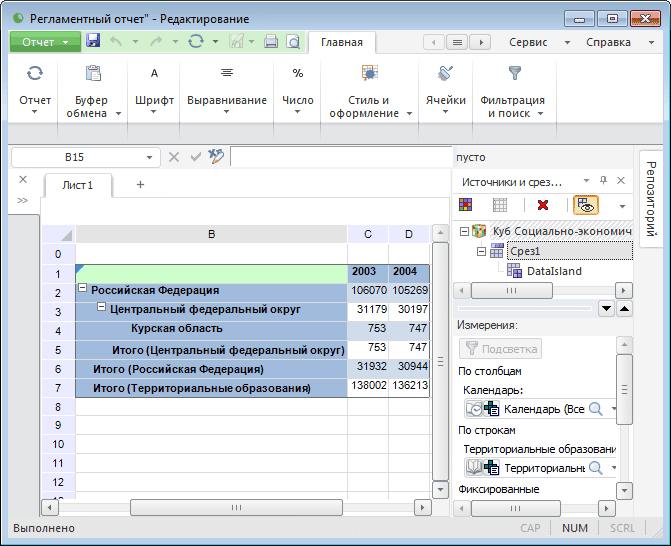Click the gray table grid icon in side panel

[x=500, y=205]
